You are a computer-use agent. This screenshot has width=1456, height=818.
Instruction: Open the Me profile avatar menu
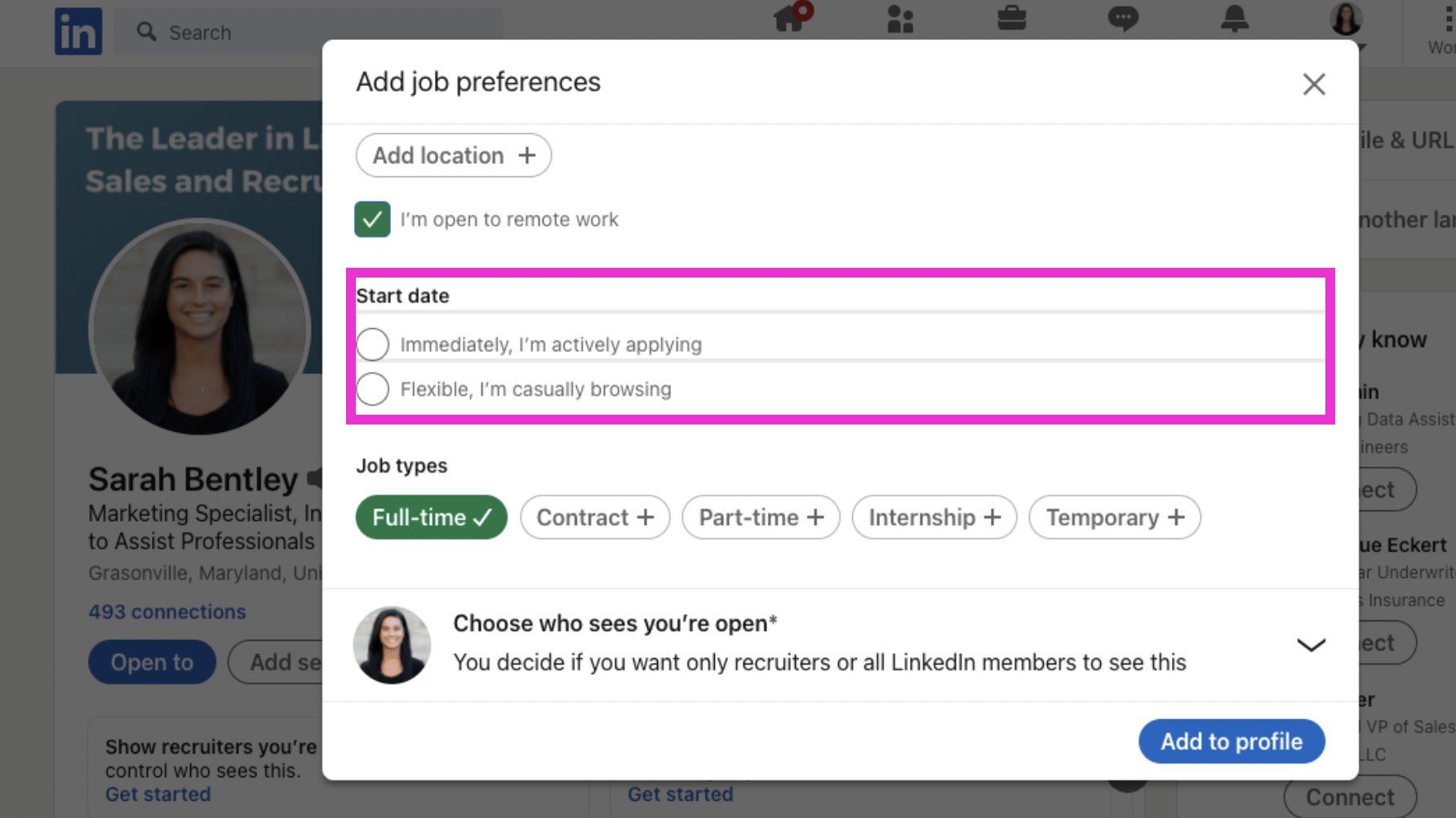[x=1346, y=20]
